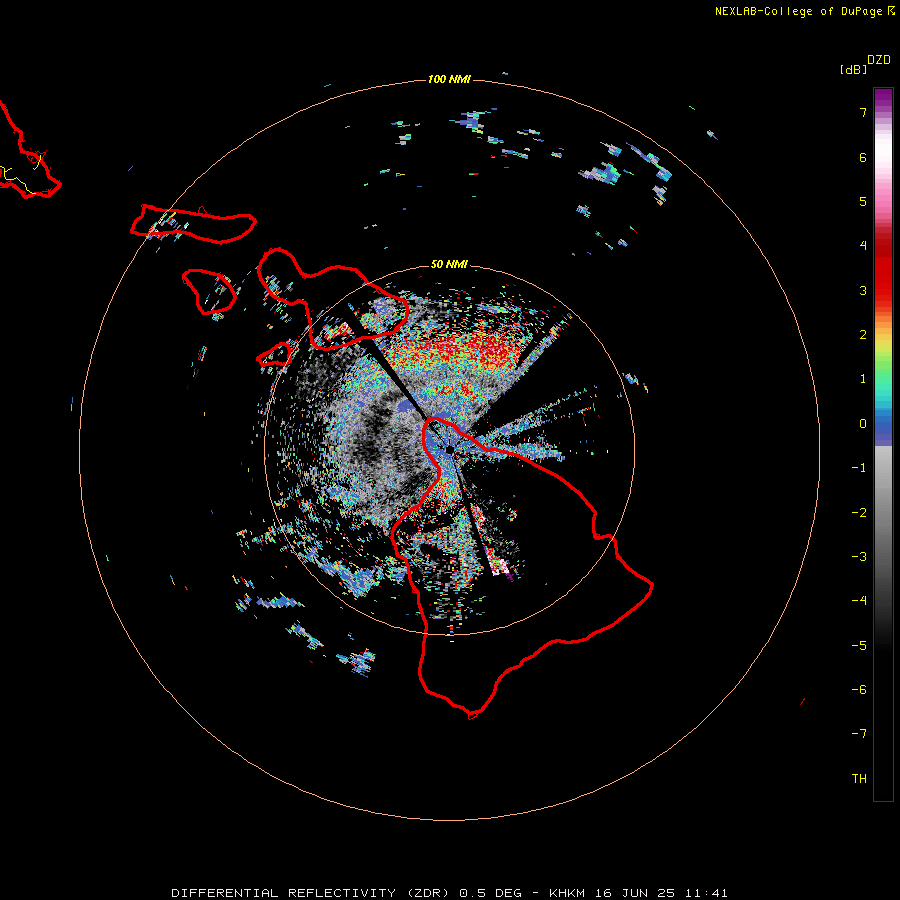Click the DZD legend title
Image resolution: width=900 pixels, height=900 pixels.
pyautogui.click(x=879, y=60)
